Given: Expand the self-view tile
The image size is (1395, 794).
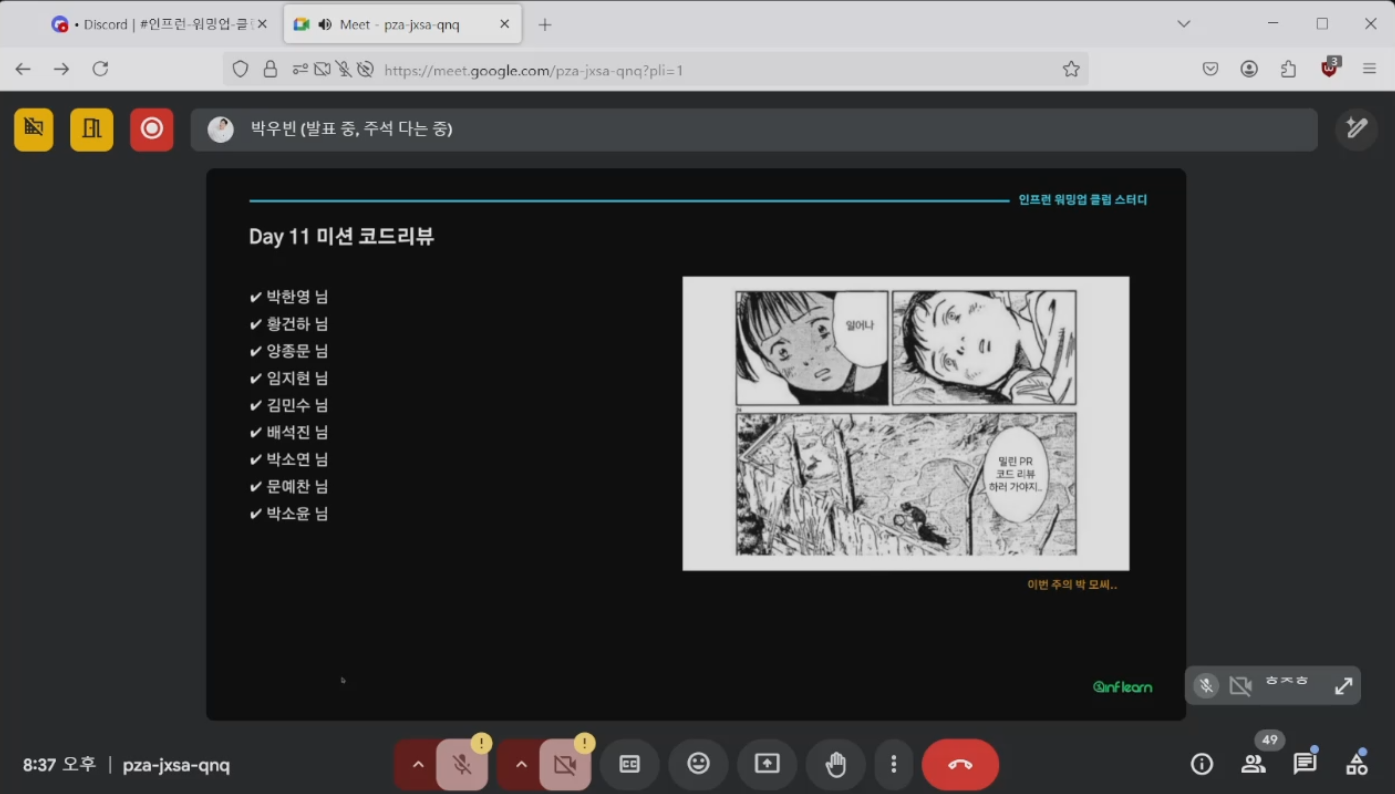Looking at the screenshot, I should pyautogui.click(x=1343, y=686).
